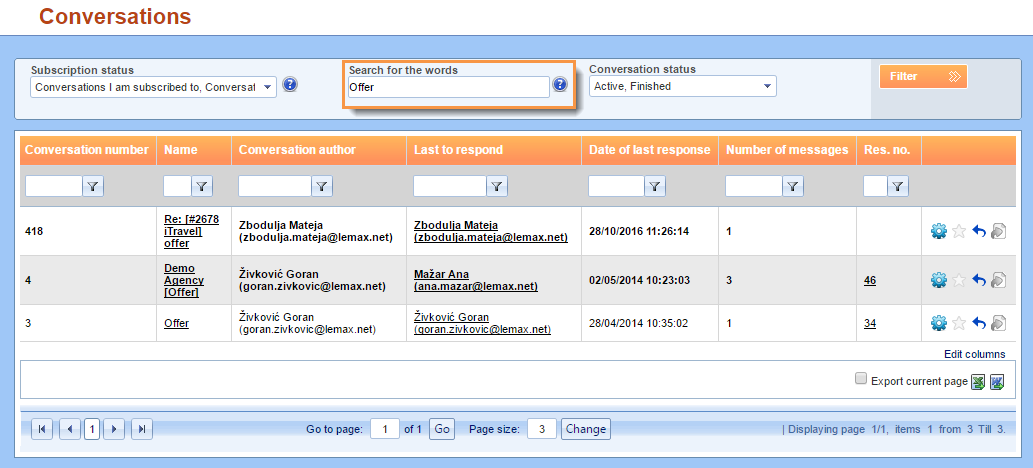Focus Last to respond filter text box

pos(450,187)
